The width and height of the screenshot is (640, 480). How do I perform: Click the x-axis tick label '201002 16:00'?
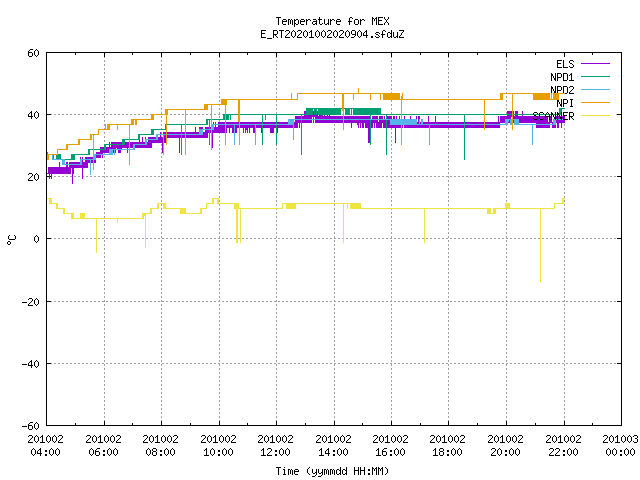391,445
